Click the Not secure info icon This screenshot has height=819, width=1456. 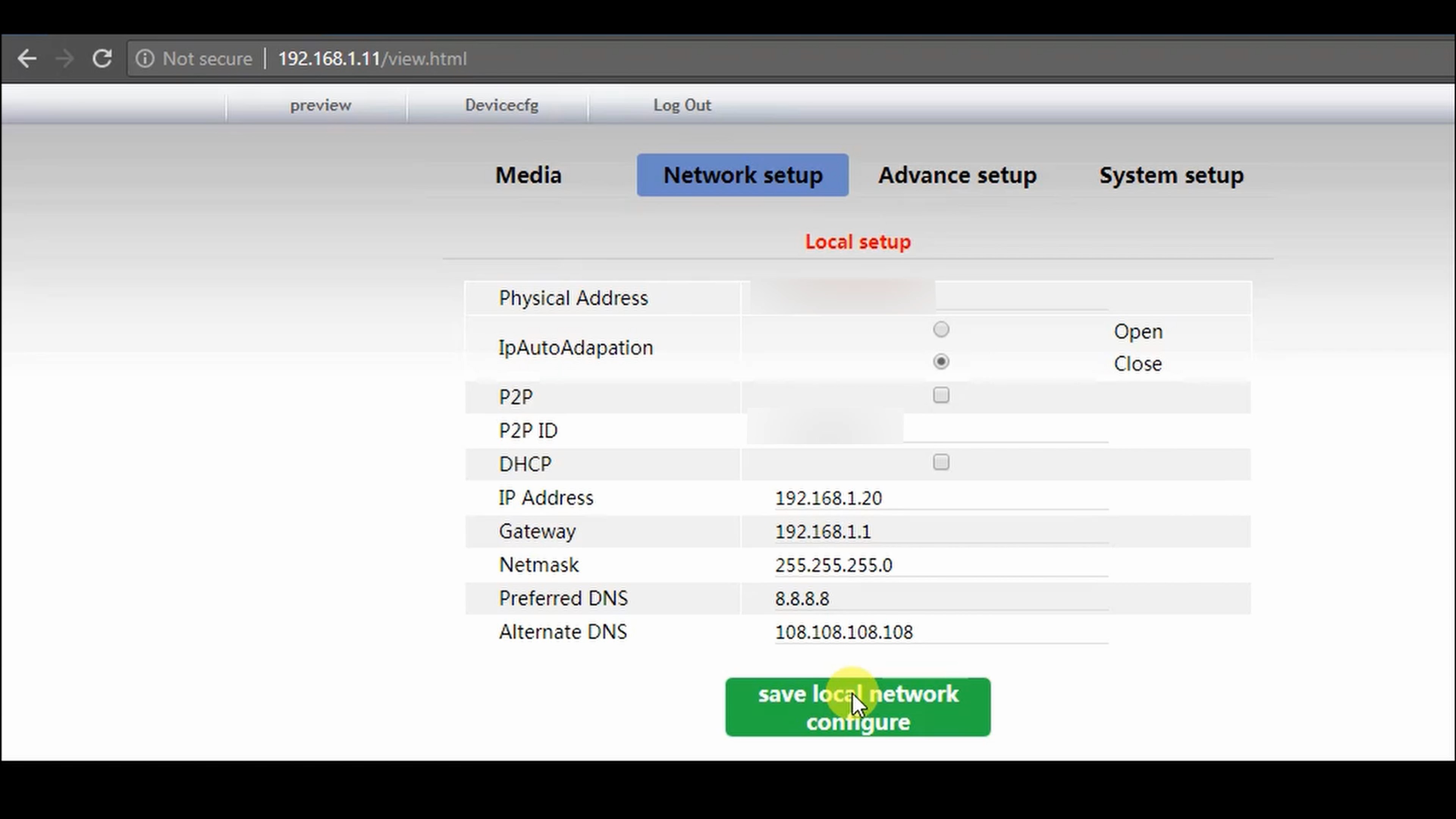[145, 58]
